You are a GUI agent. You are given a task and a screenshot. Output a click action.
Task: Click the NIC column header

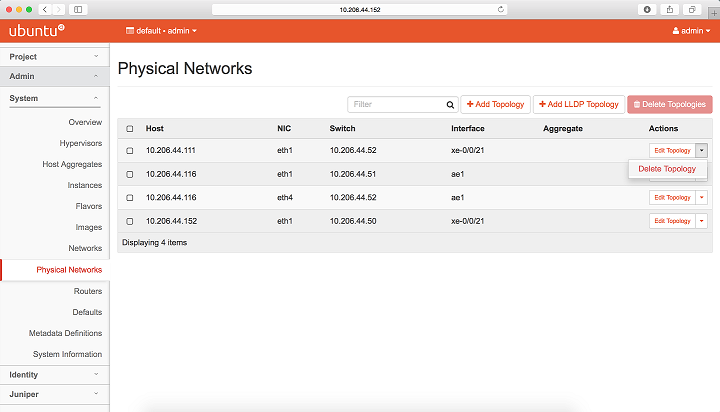284,129
